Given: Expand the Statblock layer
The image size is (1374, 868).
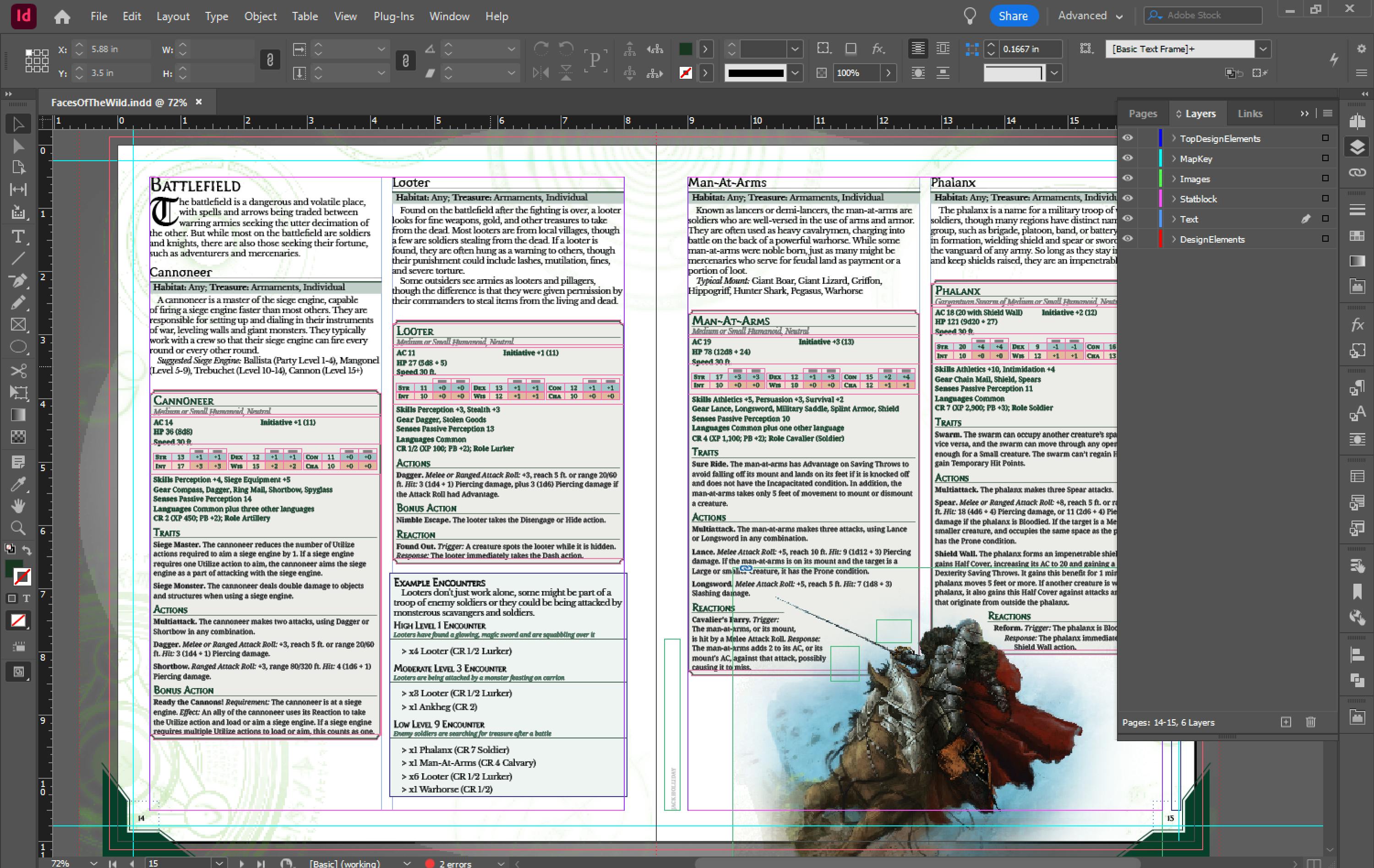Looking at the screenshot, I should coord(1174,199).
